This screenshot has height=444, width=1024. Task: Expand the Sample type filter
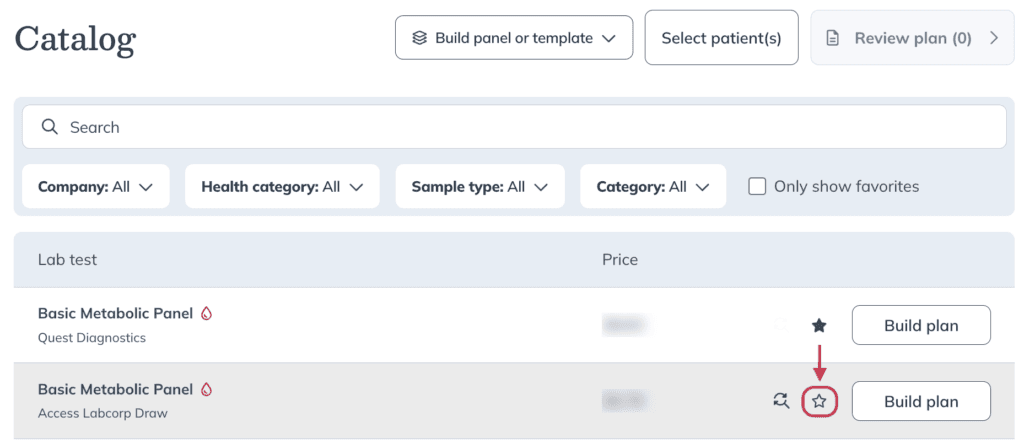pos(480,187)
